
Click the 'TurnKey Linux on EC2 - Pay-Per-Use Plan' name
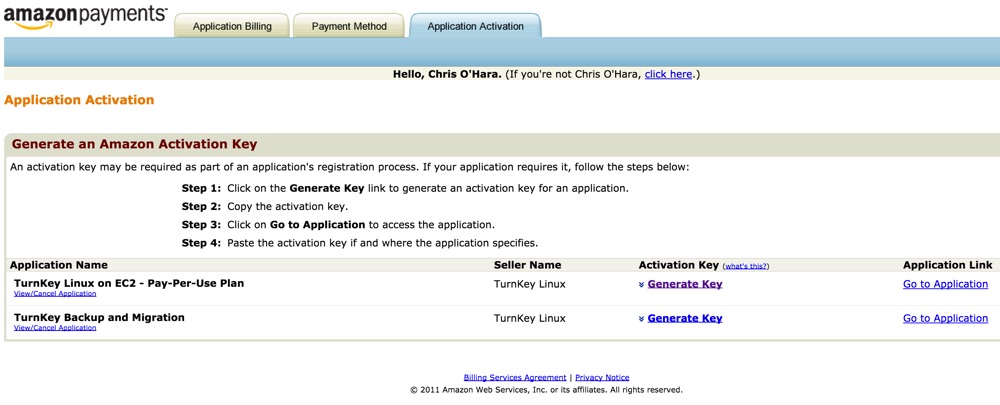point(129,283)
